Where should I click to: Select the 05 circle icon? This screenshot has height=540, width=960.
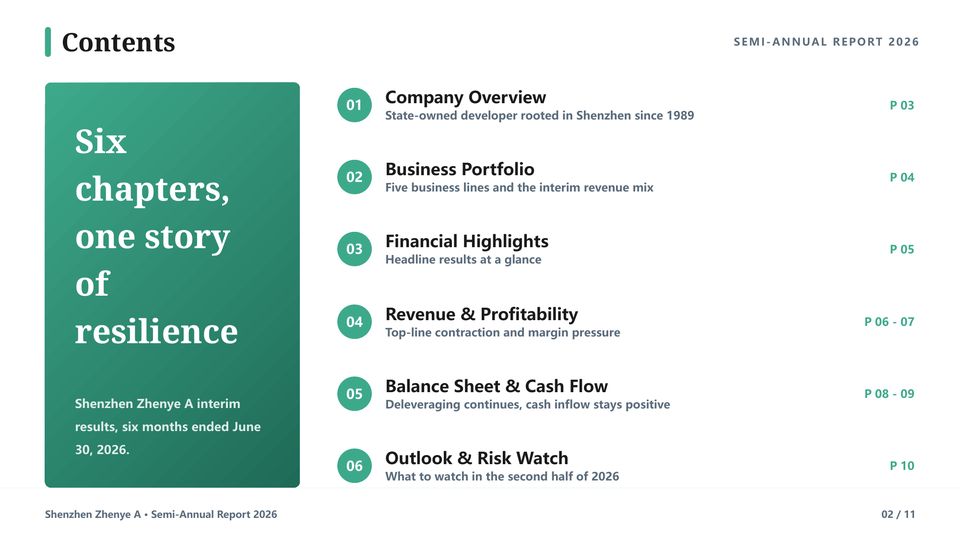[354, 394]
